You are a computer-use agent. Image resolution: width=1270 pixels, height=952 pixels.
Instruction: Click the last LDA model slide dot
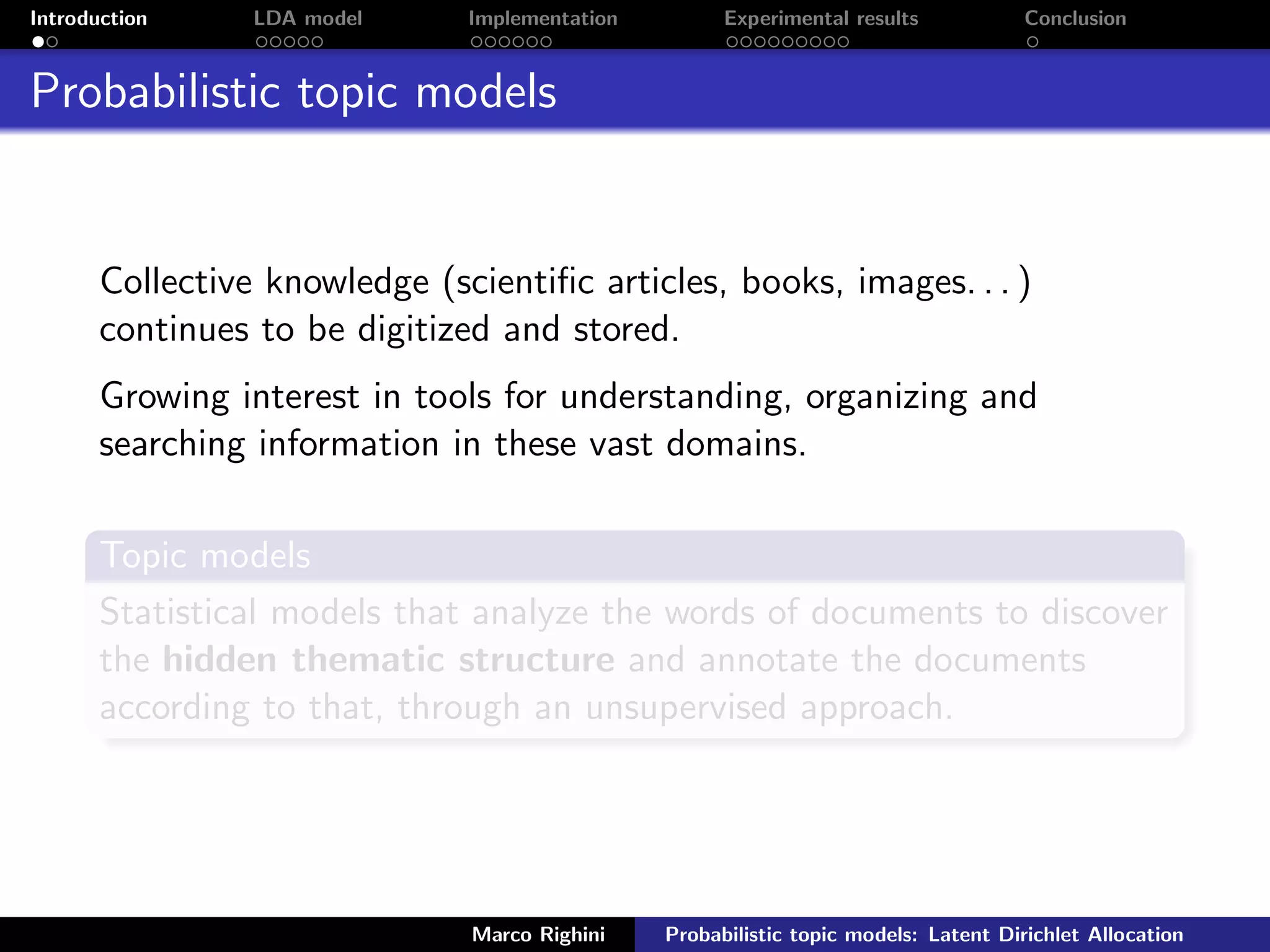(x=317, y=42)
